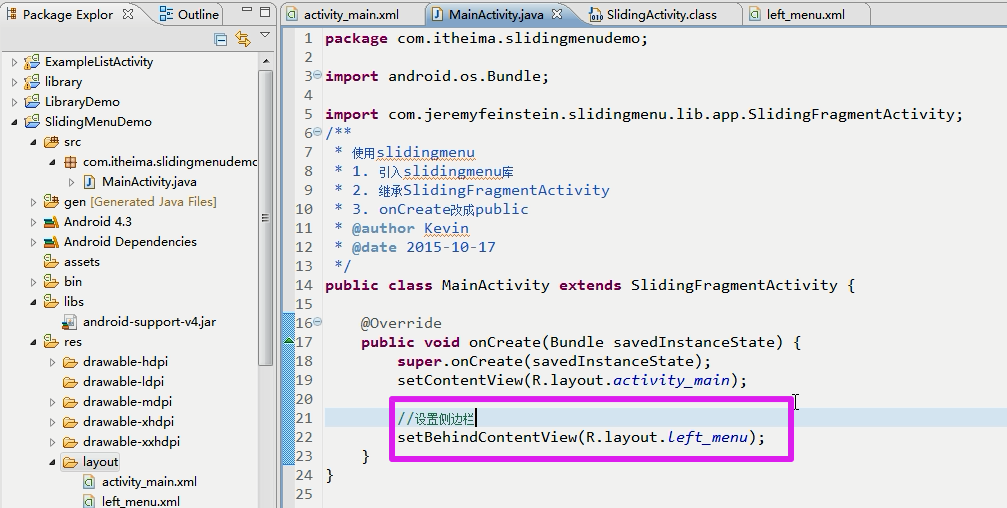This screenshot has width=1007, height=508.
Task: Click the Collapse All icon in Package Explorer
Action: pos(221,39)
